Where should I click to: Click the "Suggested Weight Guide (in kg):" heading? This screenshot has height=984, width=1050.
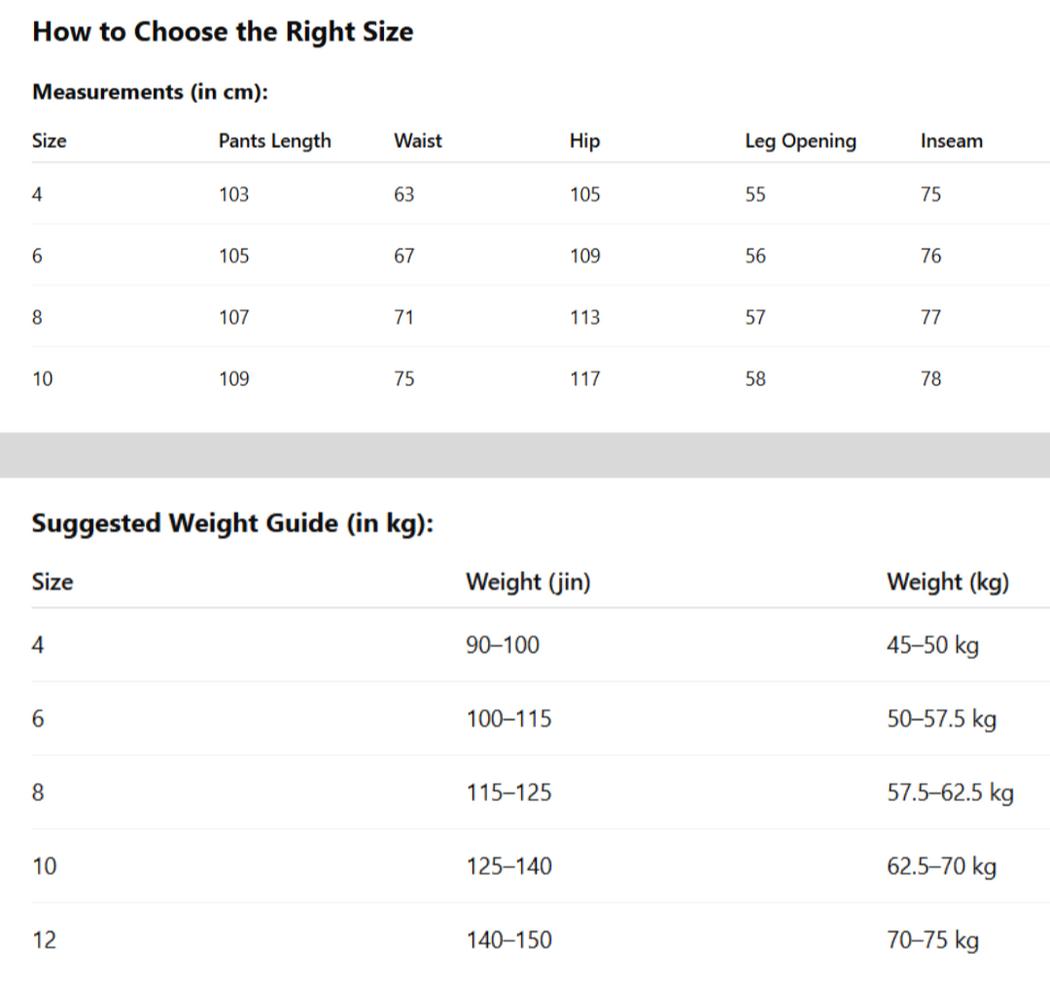(232, 523)
